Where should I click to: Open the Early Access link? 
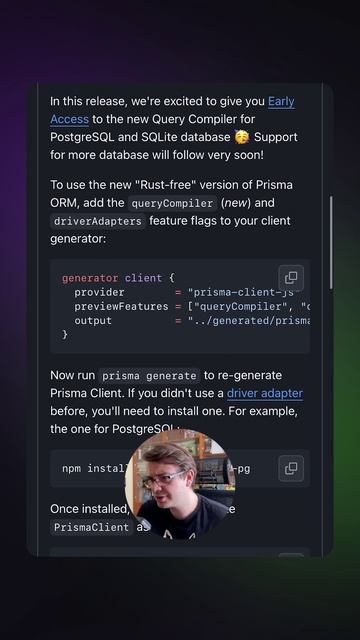point(172,110)
